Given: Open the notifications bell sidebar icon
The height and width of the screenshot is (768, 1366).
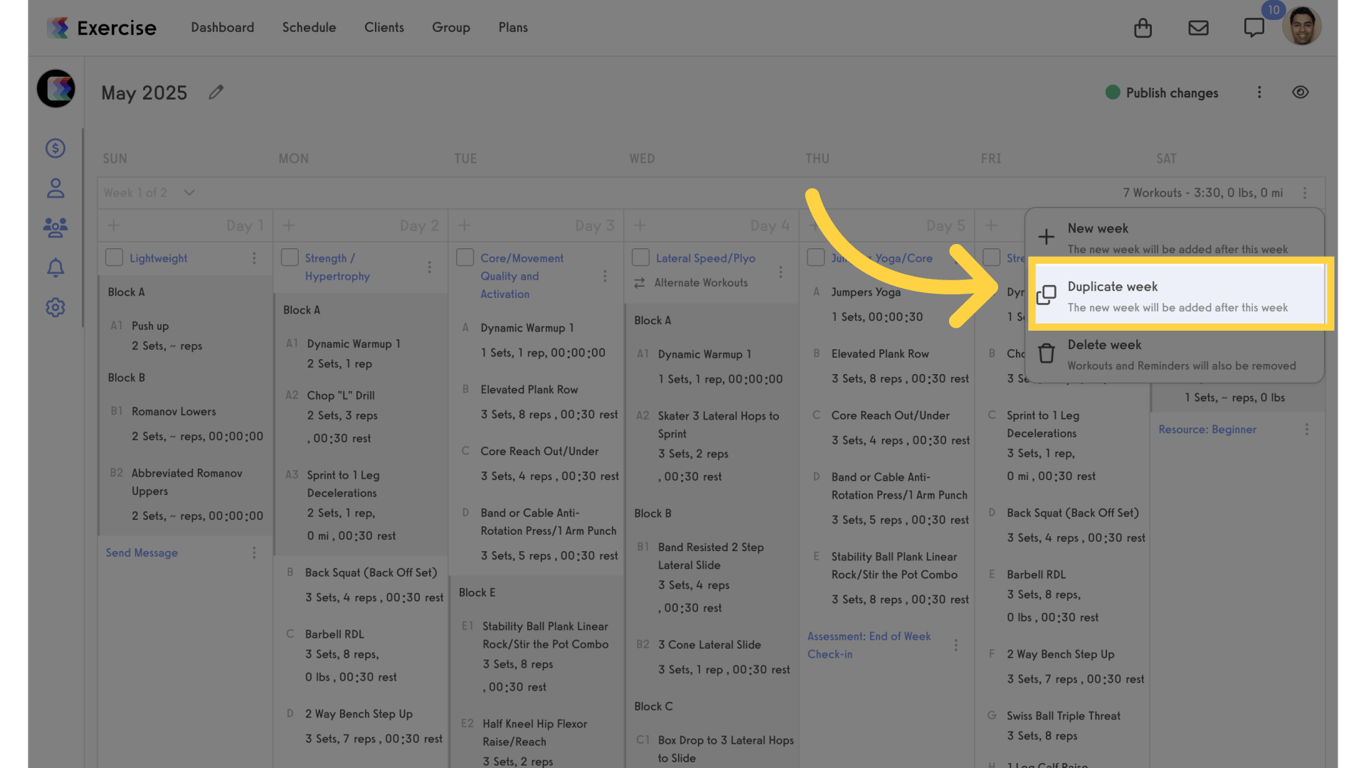Looking at the screenshot, I should click(x=55, y=268).
